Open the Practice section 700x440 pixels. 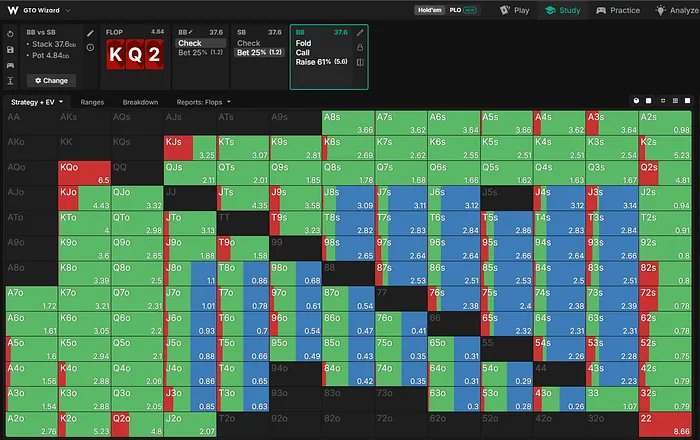coord(618,10)
